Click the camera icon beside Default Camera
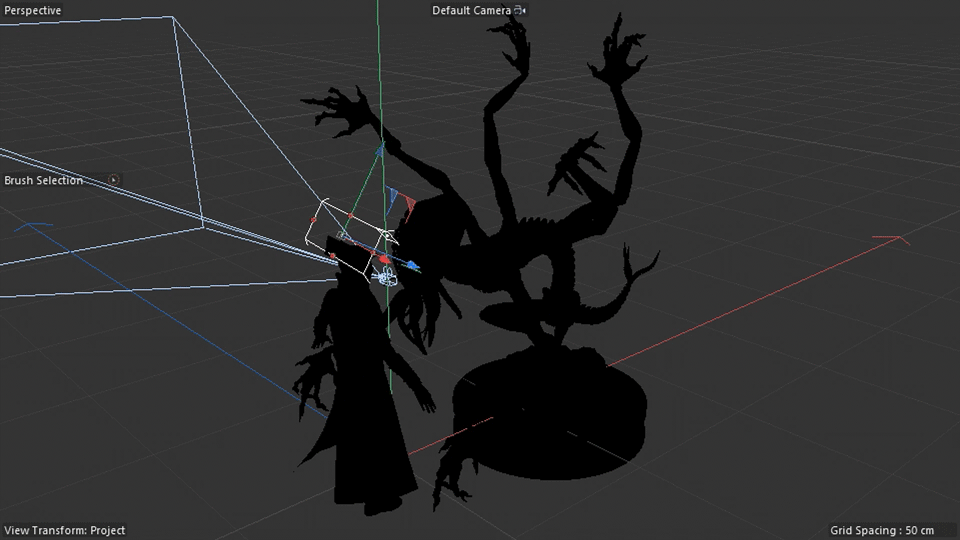 520,10
